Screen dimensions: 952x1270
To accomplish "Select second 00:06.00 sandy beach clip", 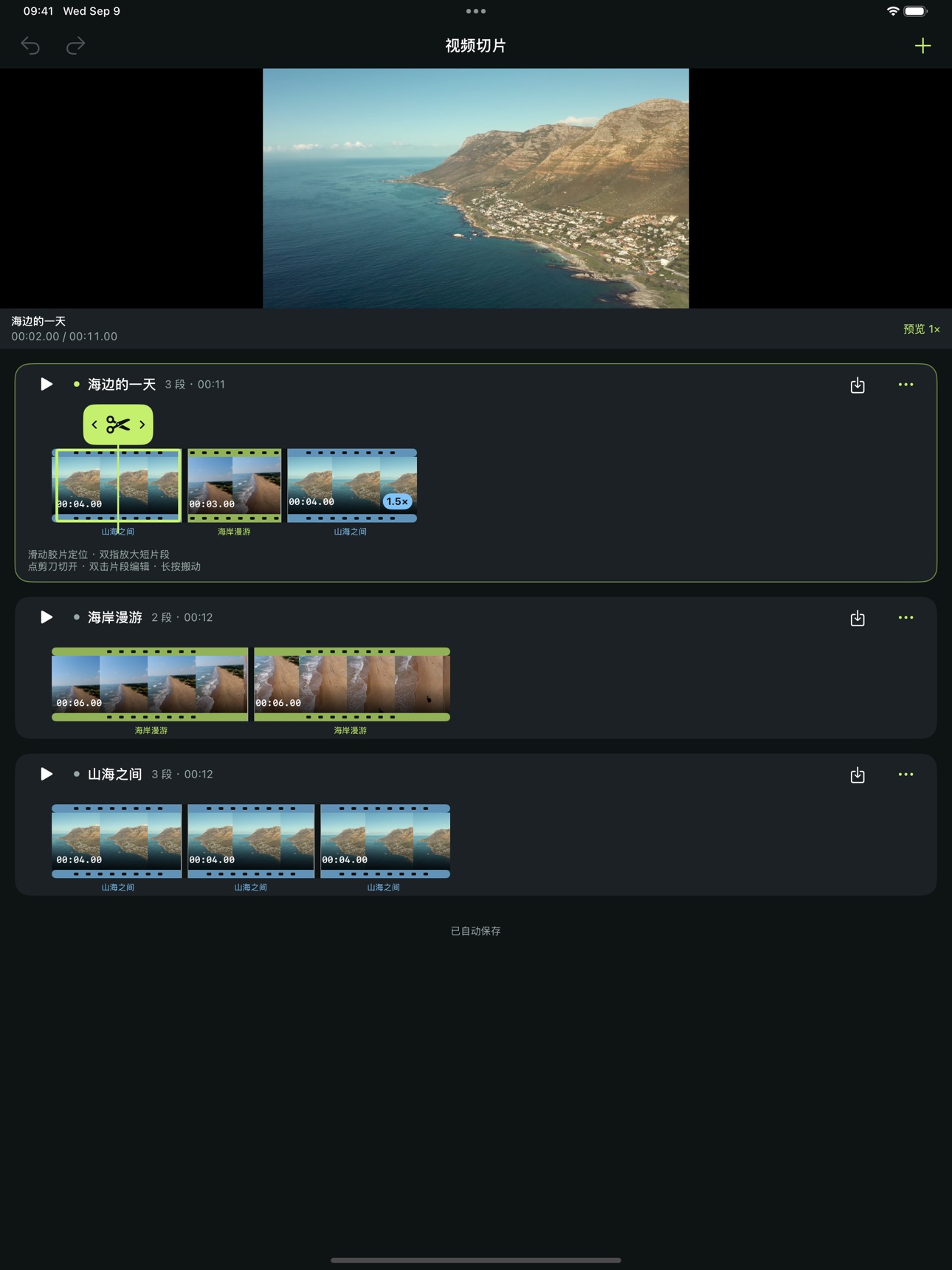I will click(352, 684).
